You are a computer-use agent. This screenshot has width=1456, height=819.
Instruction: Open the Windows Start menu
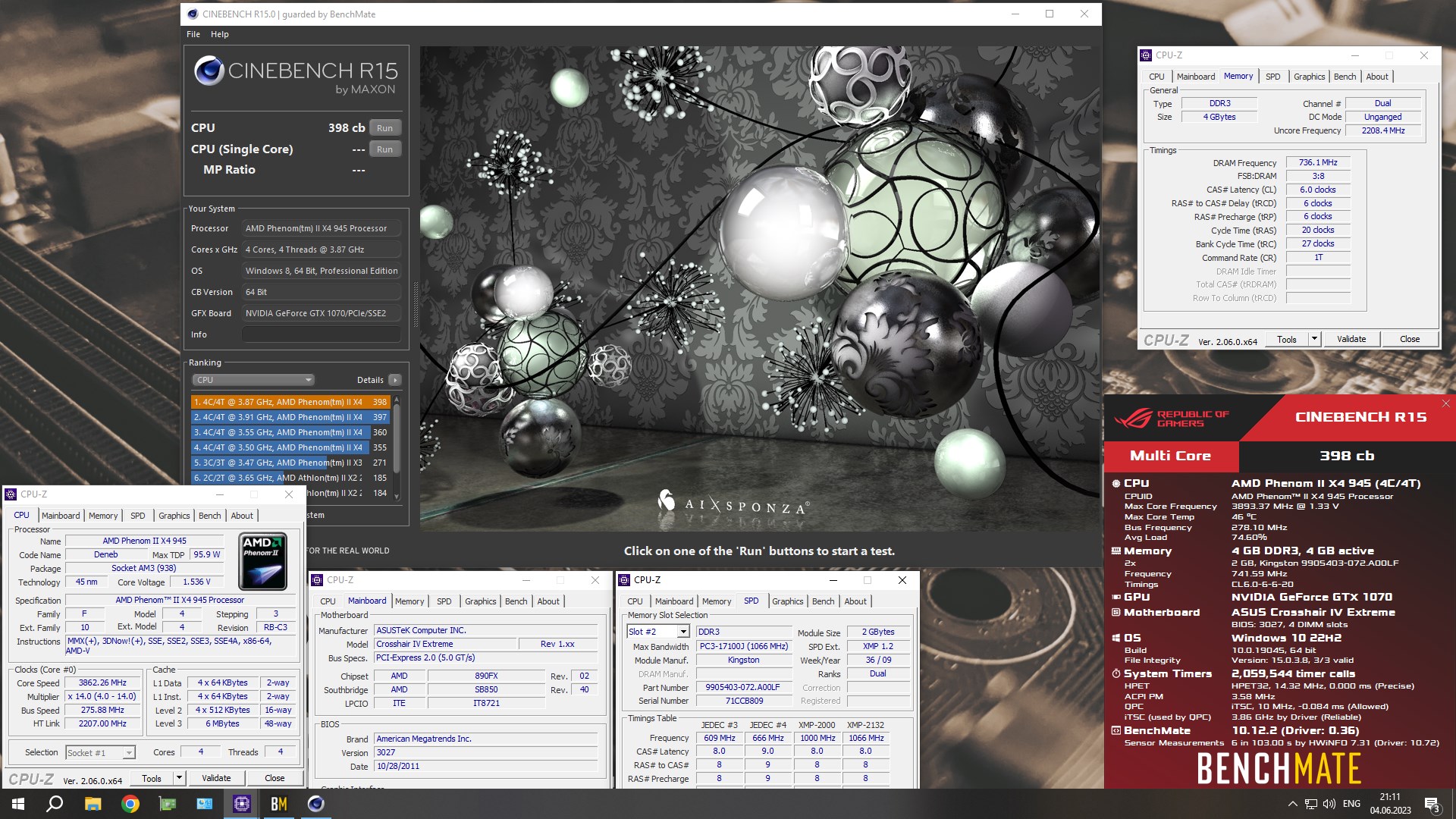pyautogui.click(x=18, y=804)
